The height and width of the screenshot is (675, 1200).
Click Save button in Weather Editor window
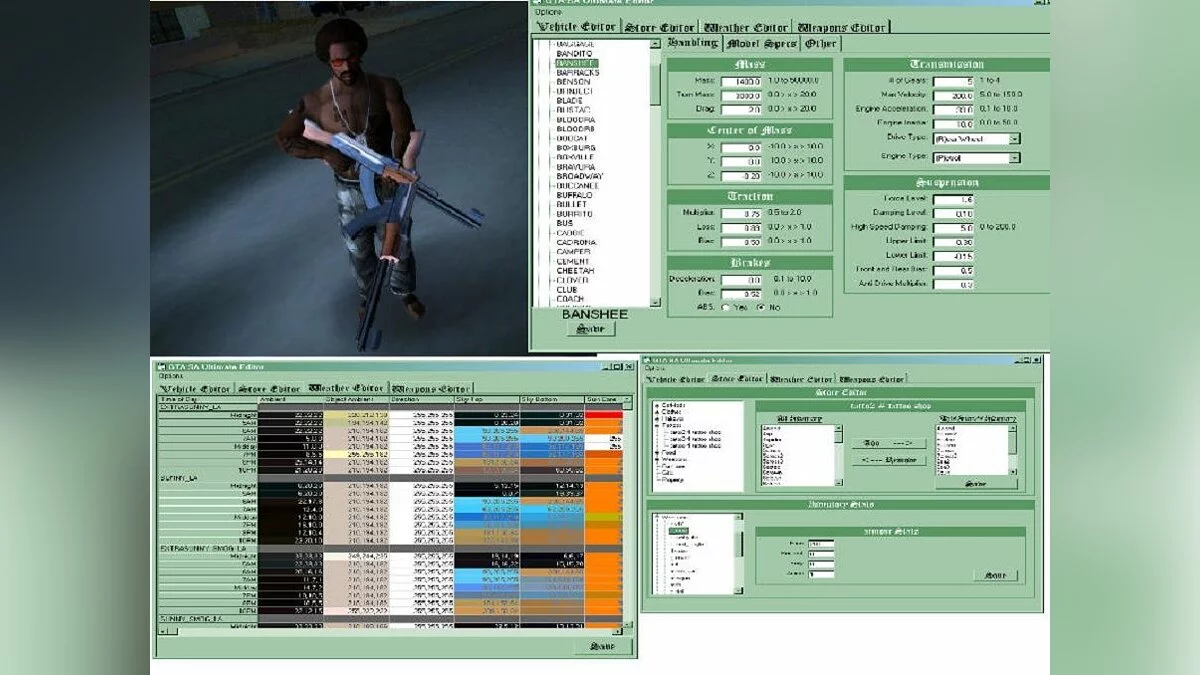click(x=603, y=646)
